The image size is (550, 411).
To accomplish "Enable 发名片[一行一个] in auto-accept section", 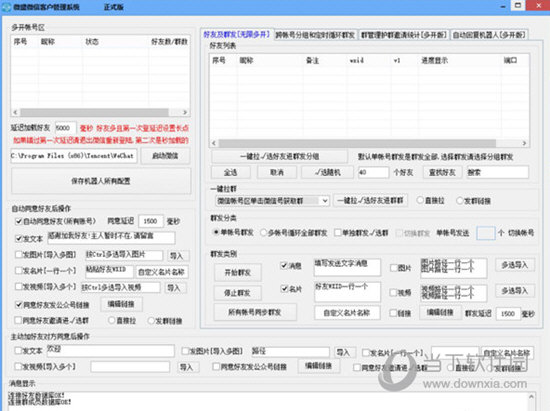I will point(19,270).
